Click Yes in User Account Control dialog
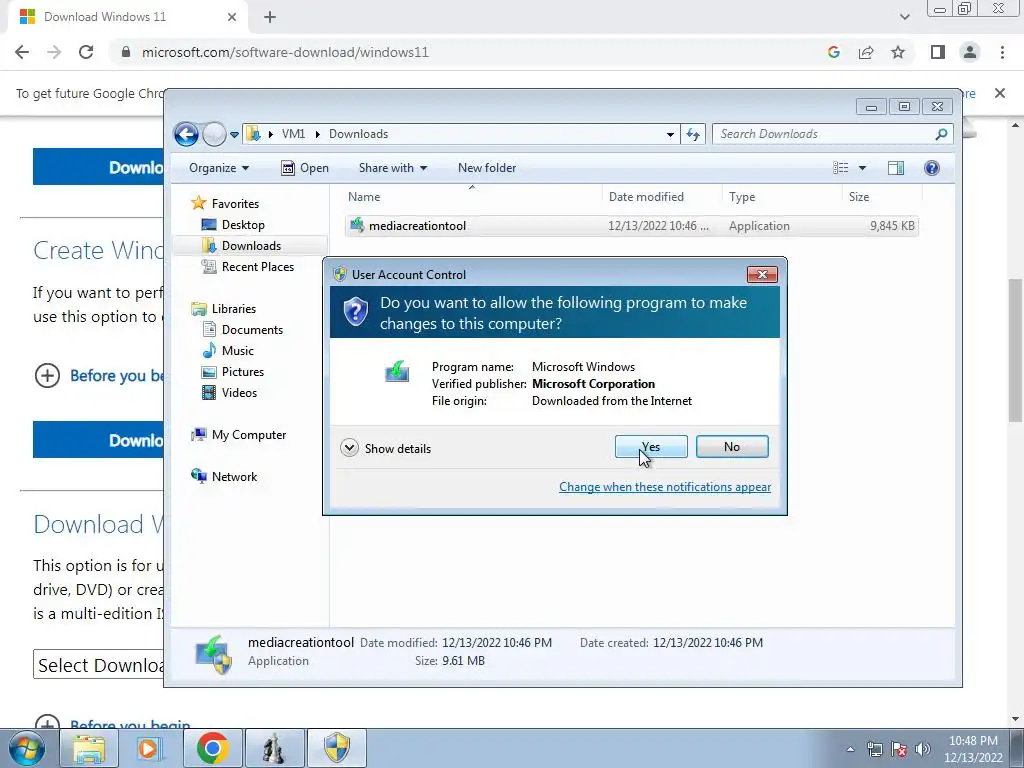Viewport: 1024px width, 768px height. (650, 447)
